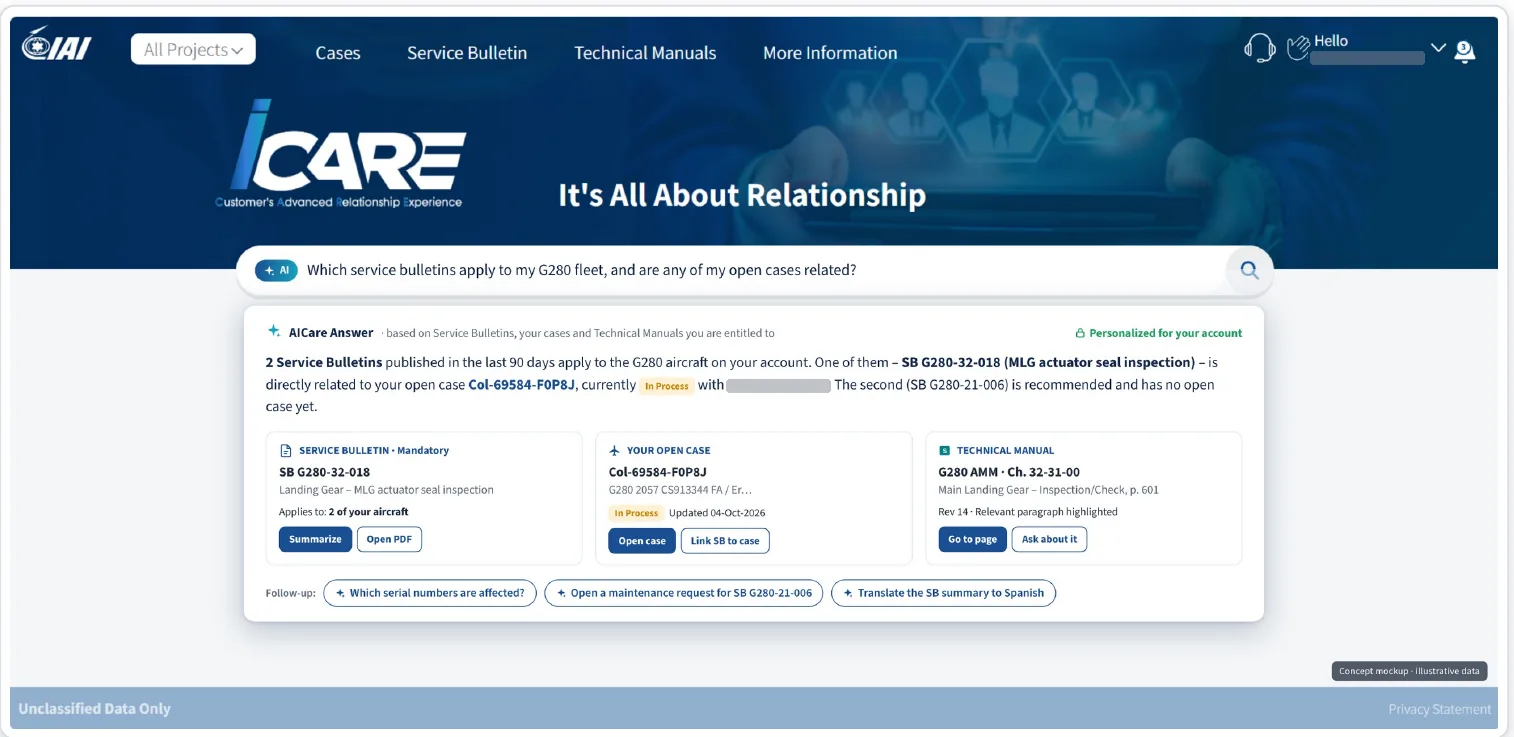Click the waving hand greeting icon
The image size is (1514, 737).
[1298, 48]
